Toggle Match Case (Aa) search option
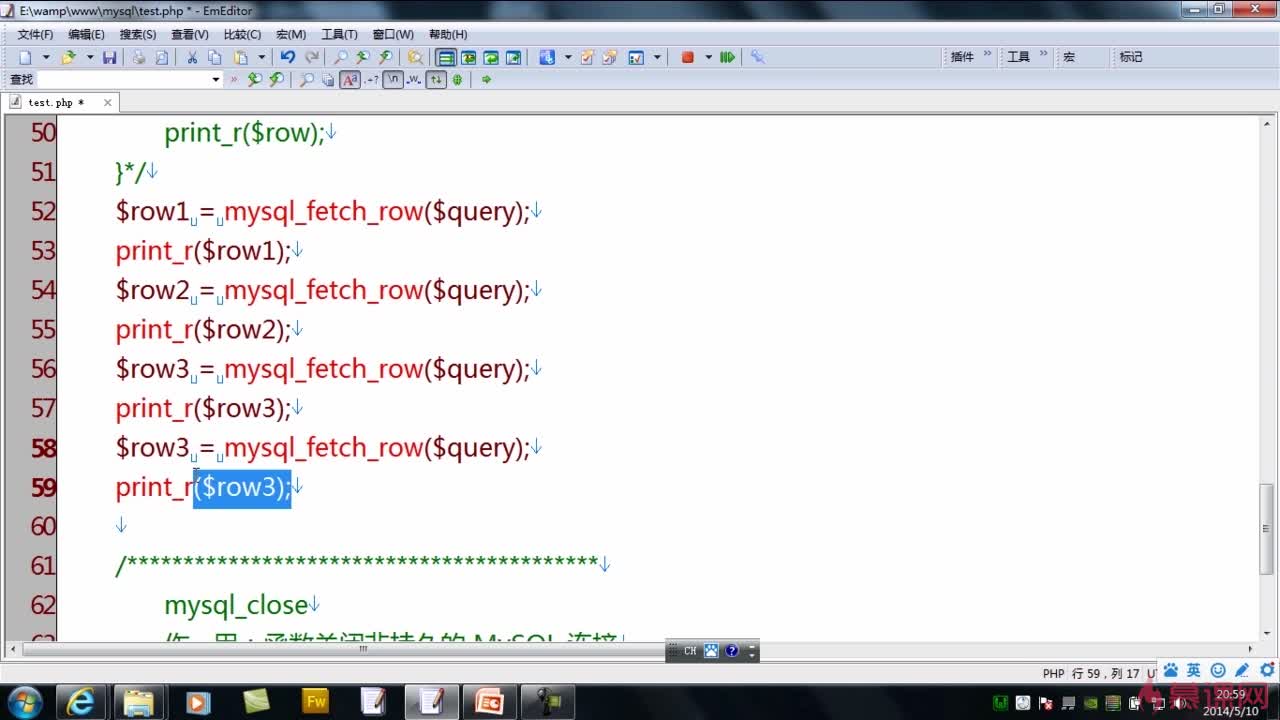The height and width of the screenshot is (720, 1280). pos(349,79)
